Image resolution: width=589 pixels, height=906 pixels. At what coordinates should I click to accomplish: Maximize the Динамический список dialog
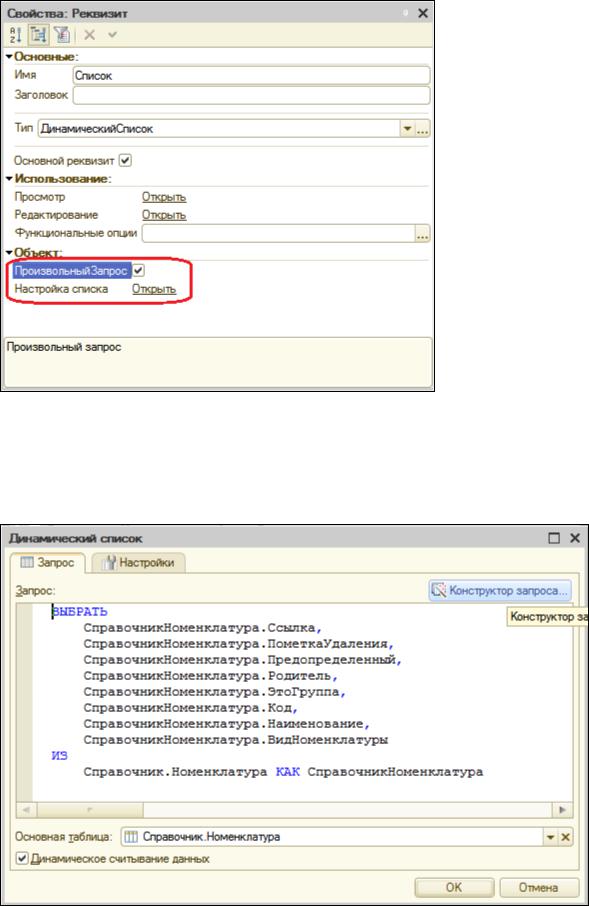554,538
